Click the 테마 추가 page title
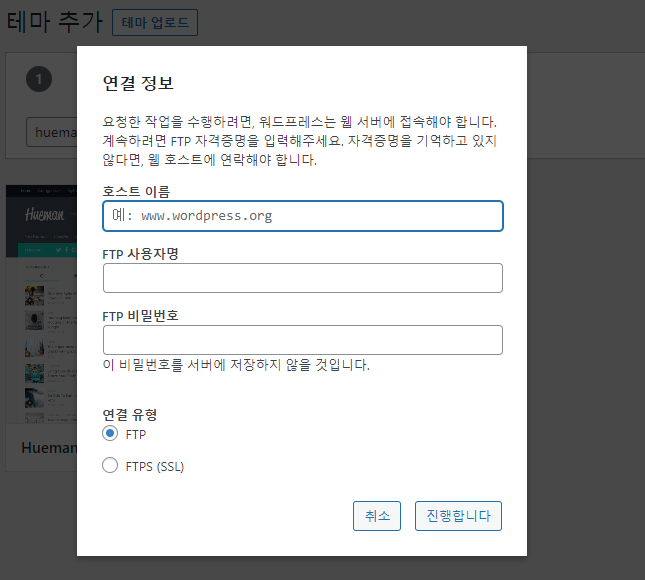 (55, 22)
